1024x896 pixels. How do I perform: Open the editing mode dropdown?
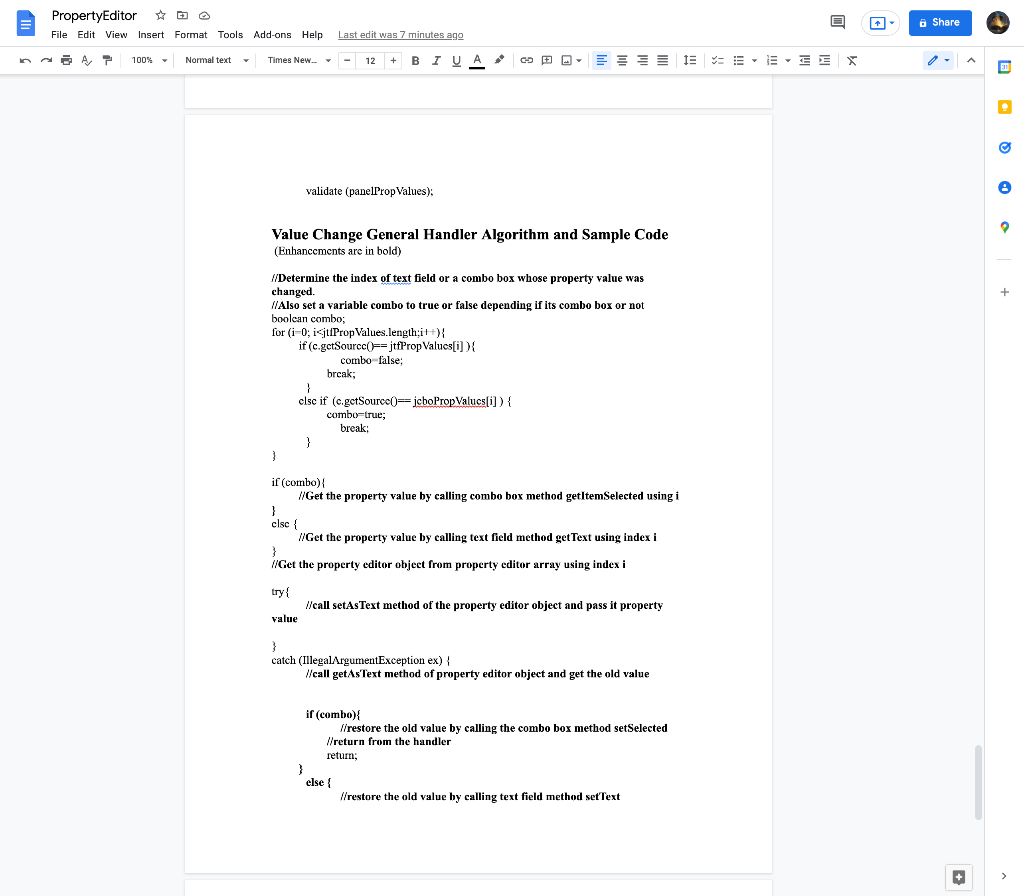click(937, 60)
